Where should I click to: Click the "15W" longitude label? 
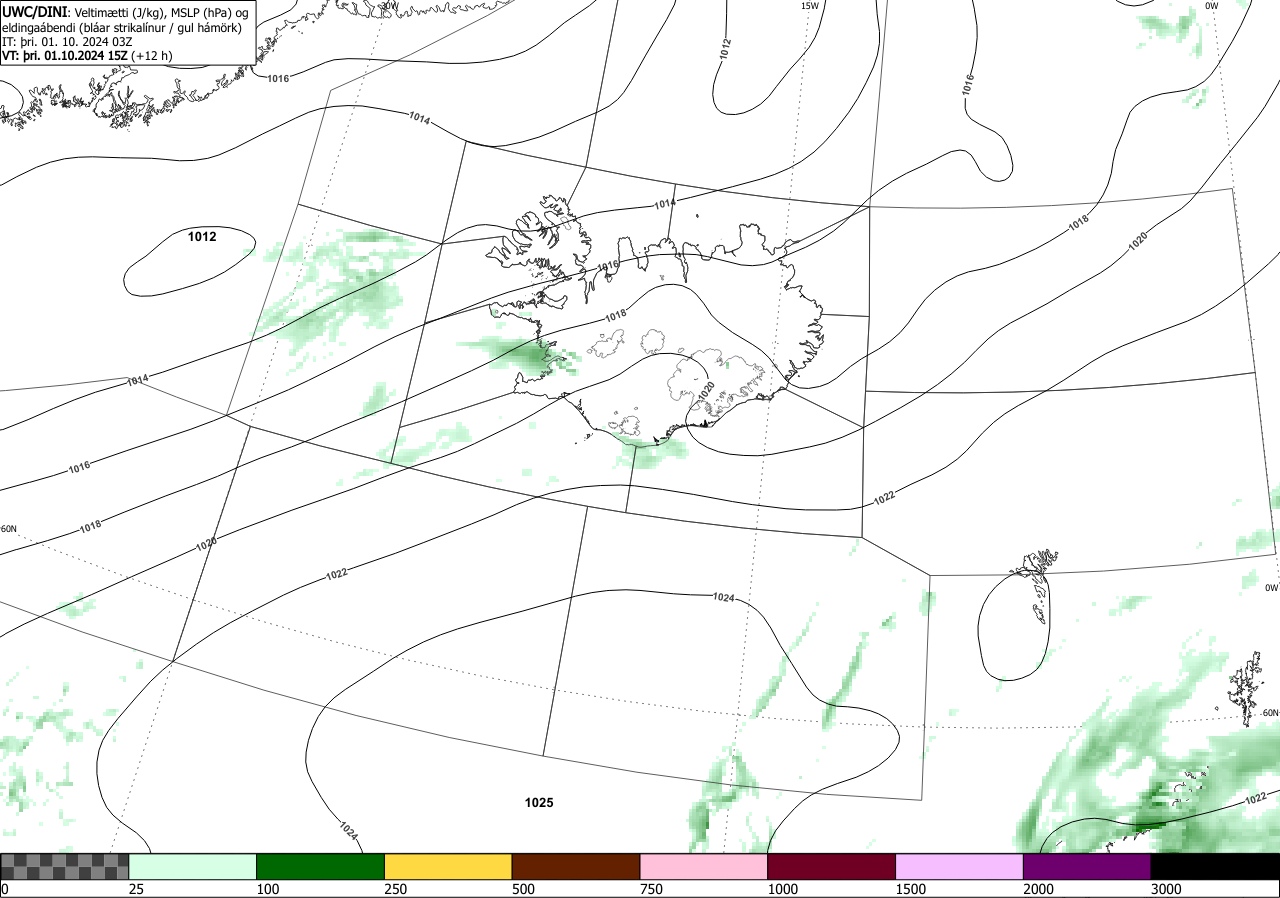click(810, 5)
